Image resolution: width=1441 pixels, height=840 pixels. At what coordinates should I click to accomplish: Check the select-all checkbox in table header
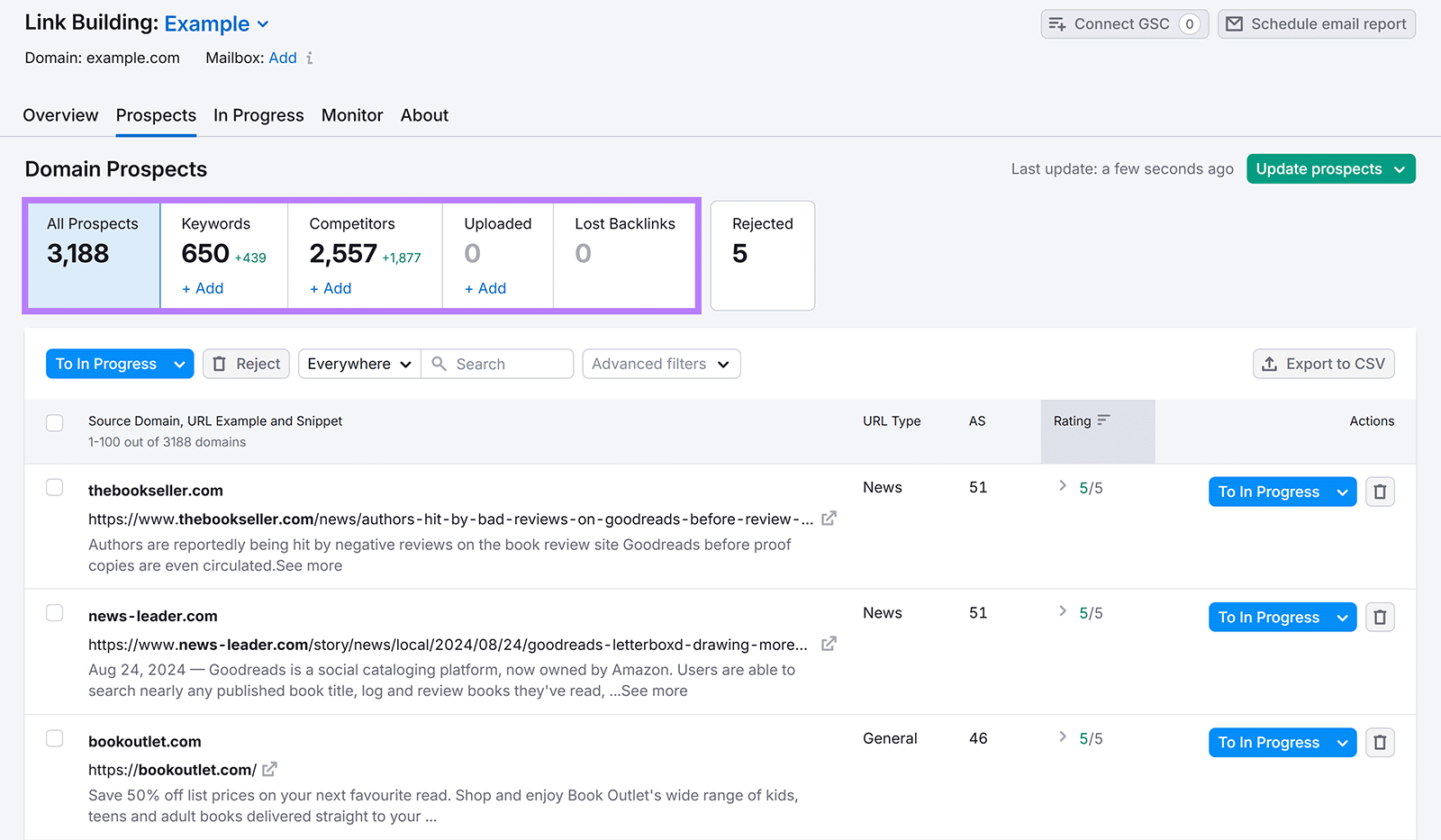coord(54,422)
